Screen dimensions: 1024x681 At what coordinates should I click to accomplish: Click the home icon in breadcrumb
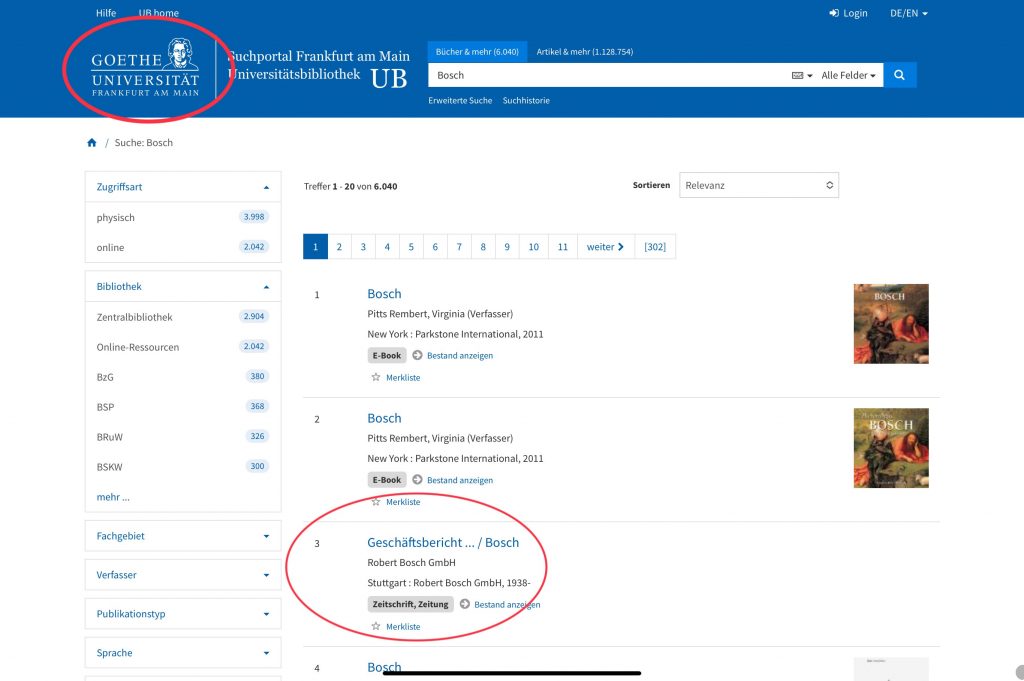[92, 143]
